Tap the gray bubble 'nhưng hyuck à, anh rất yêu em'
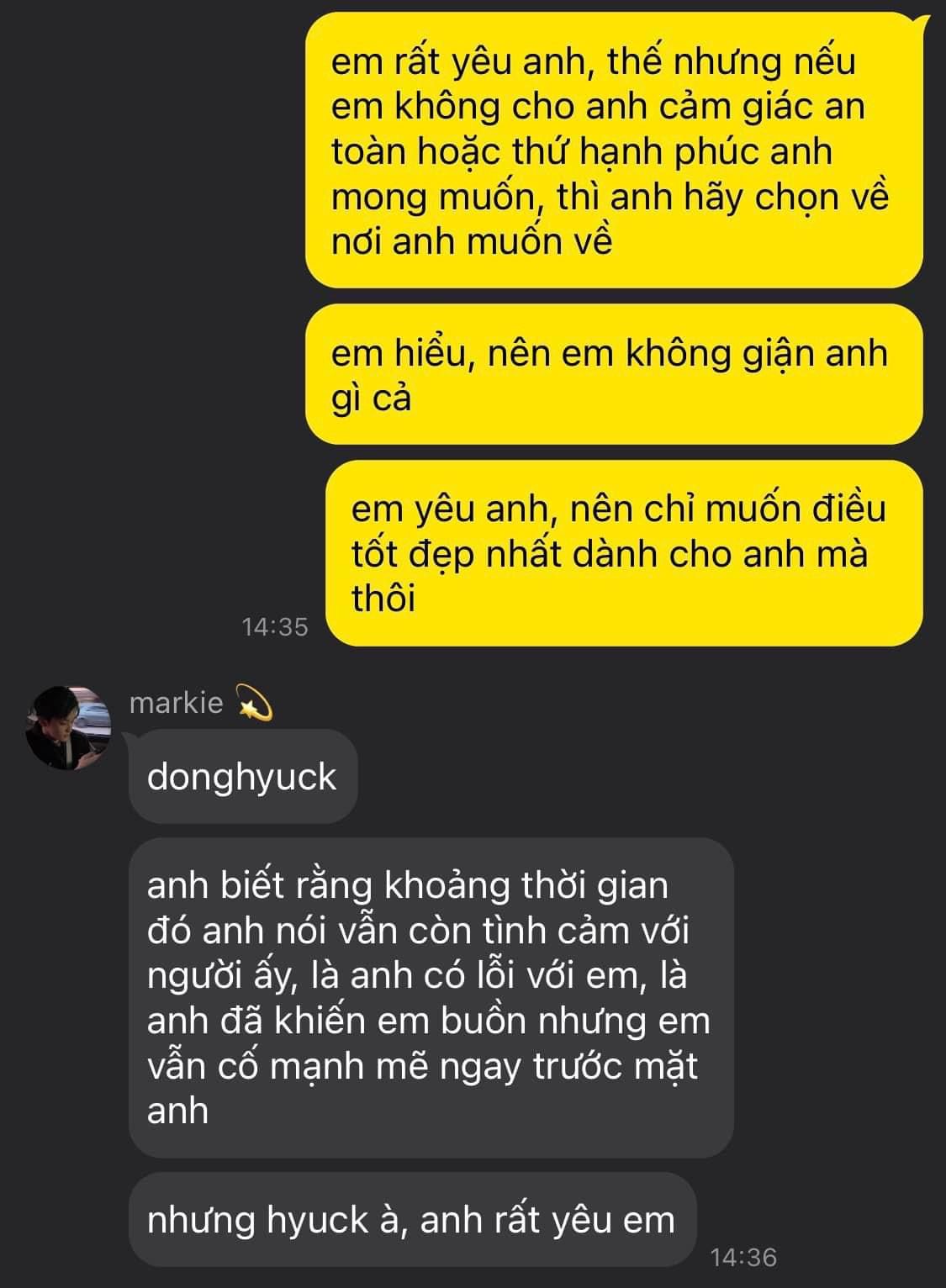Screen dimensions: 946x1288 click(413, 1220)
